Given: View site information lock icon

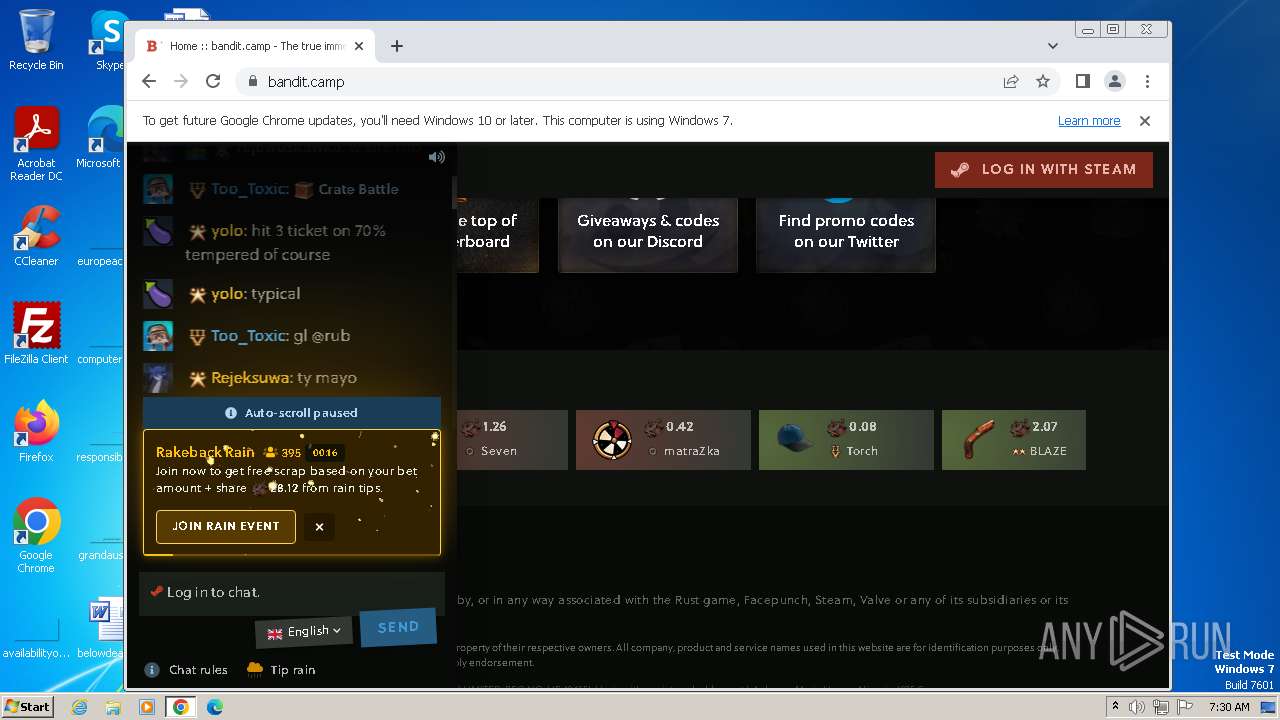Looking at the screenshot, I should (252, 82).
